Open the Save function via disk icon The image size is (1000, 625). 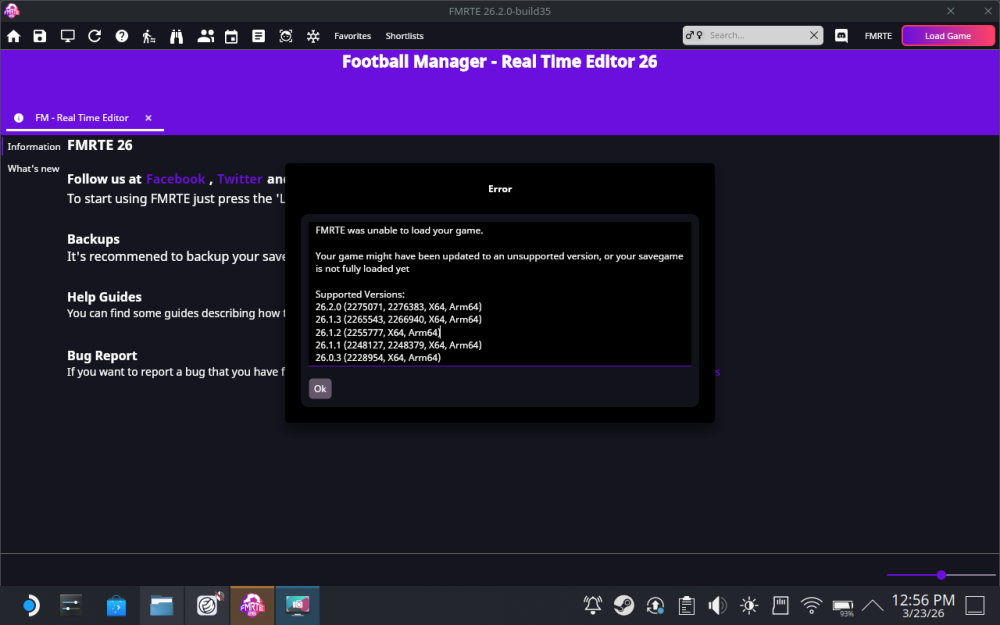tap(40, 35)
